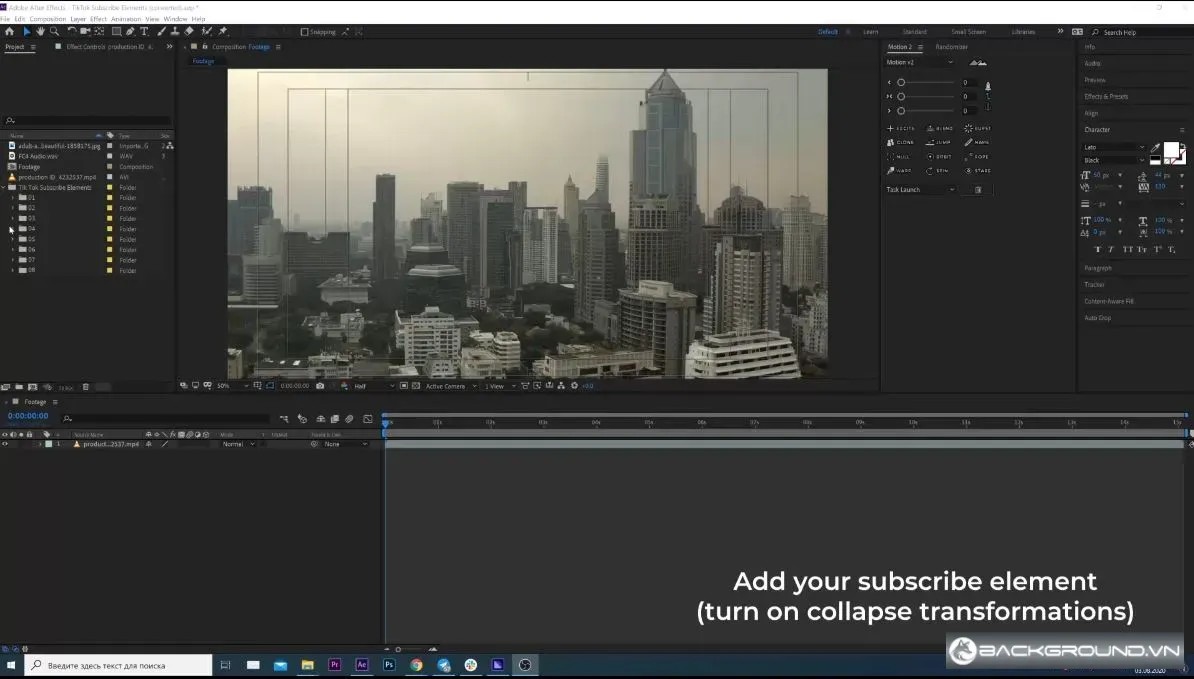
Task: Open the Half resolution dropdown
Action: [375, 386]
